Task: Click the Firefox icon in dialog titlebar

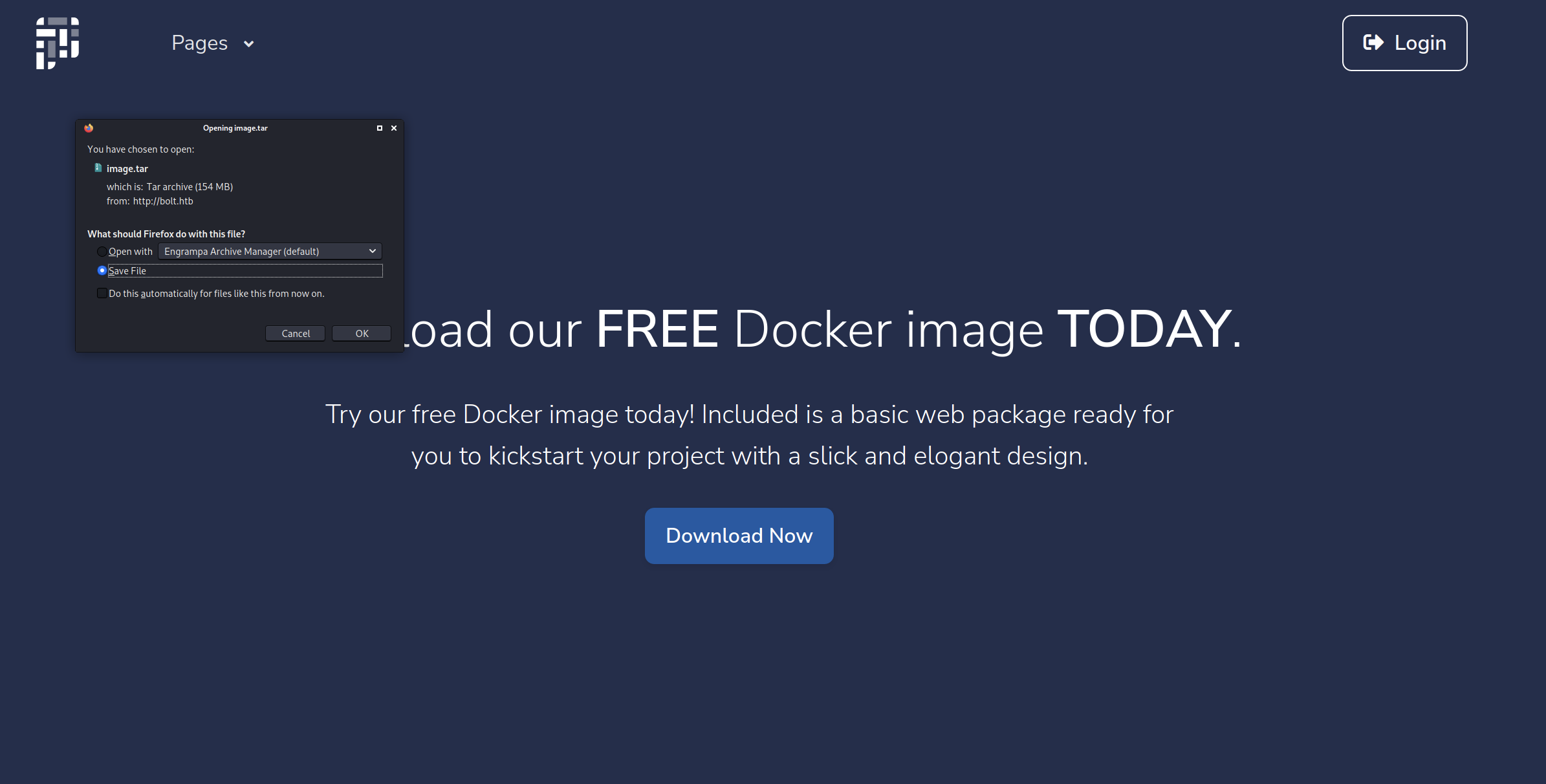Action: click(x=89, y=128)
